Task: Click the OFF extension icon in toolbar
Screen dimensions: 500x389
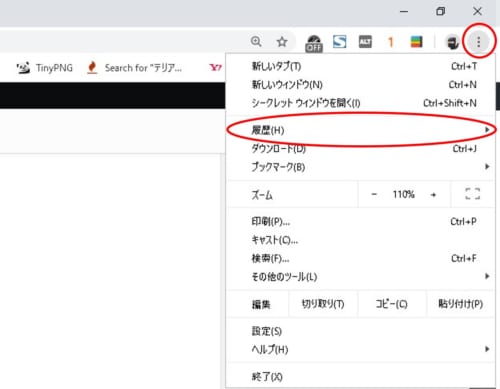Action: tap(314, 44)
